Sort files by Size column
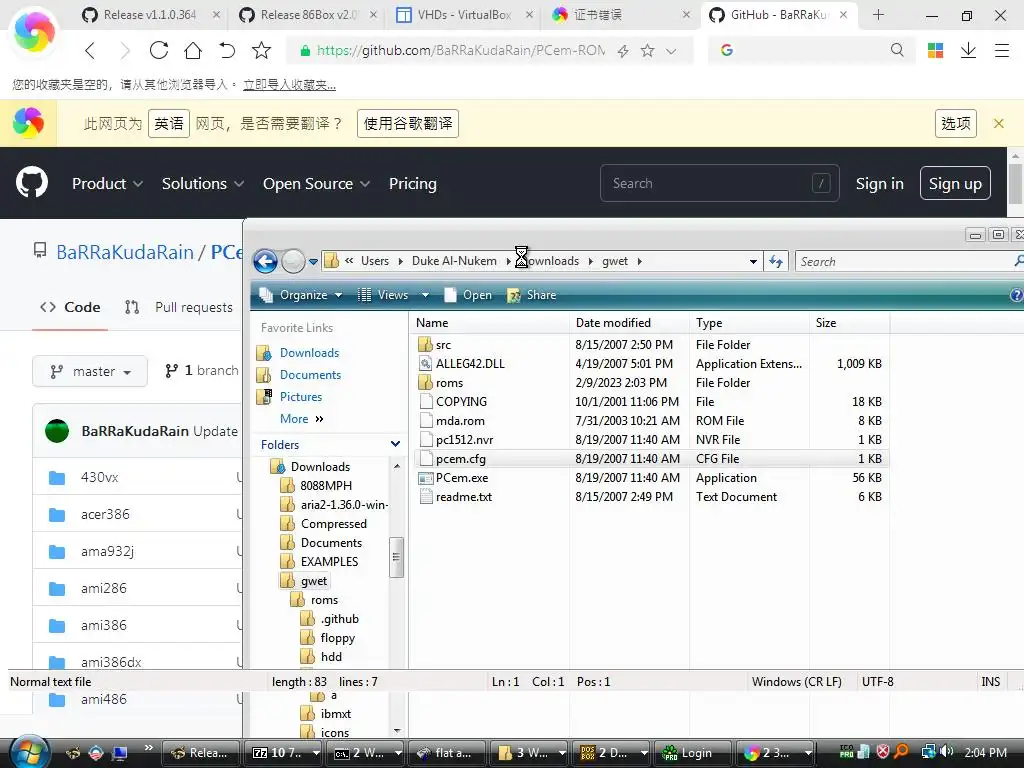The height and width of the screenshot is (768, 1024). (850, 323)
